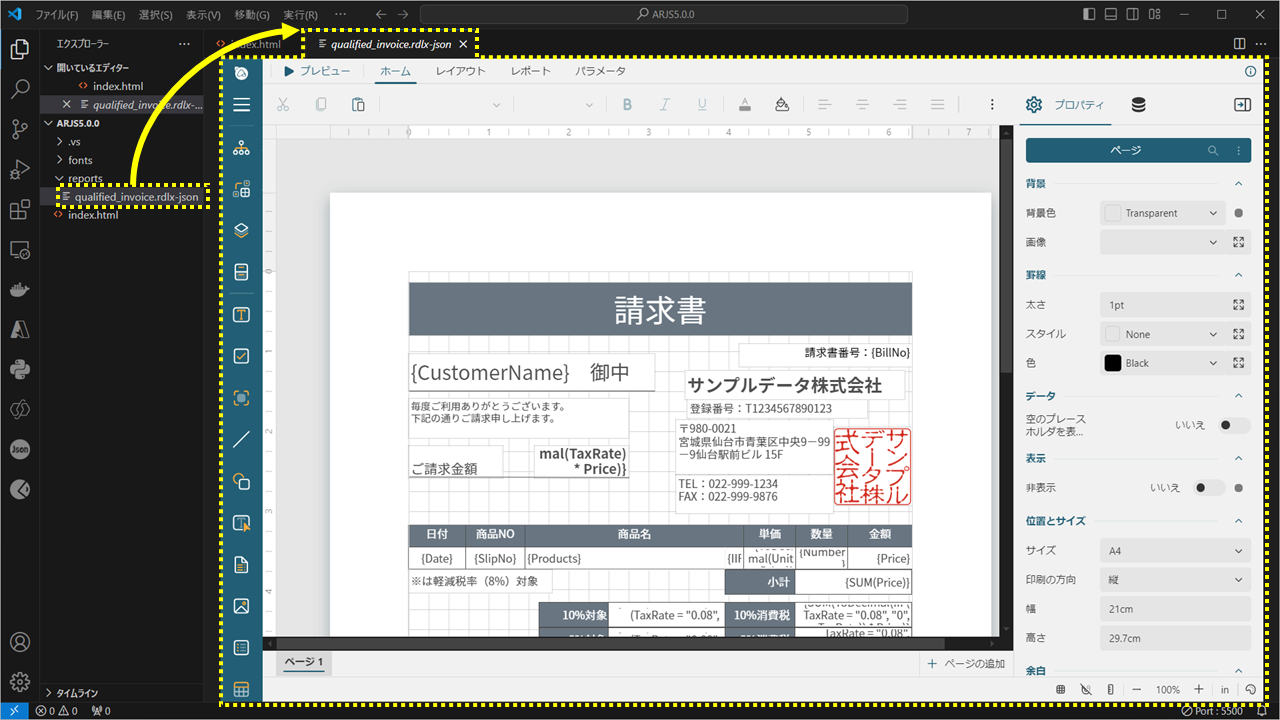Turn on the 非表示 toggle

click(1207, 487)
